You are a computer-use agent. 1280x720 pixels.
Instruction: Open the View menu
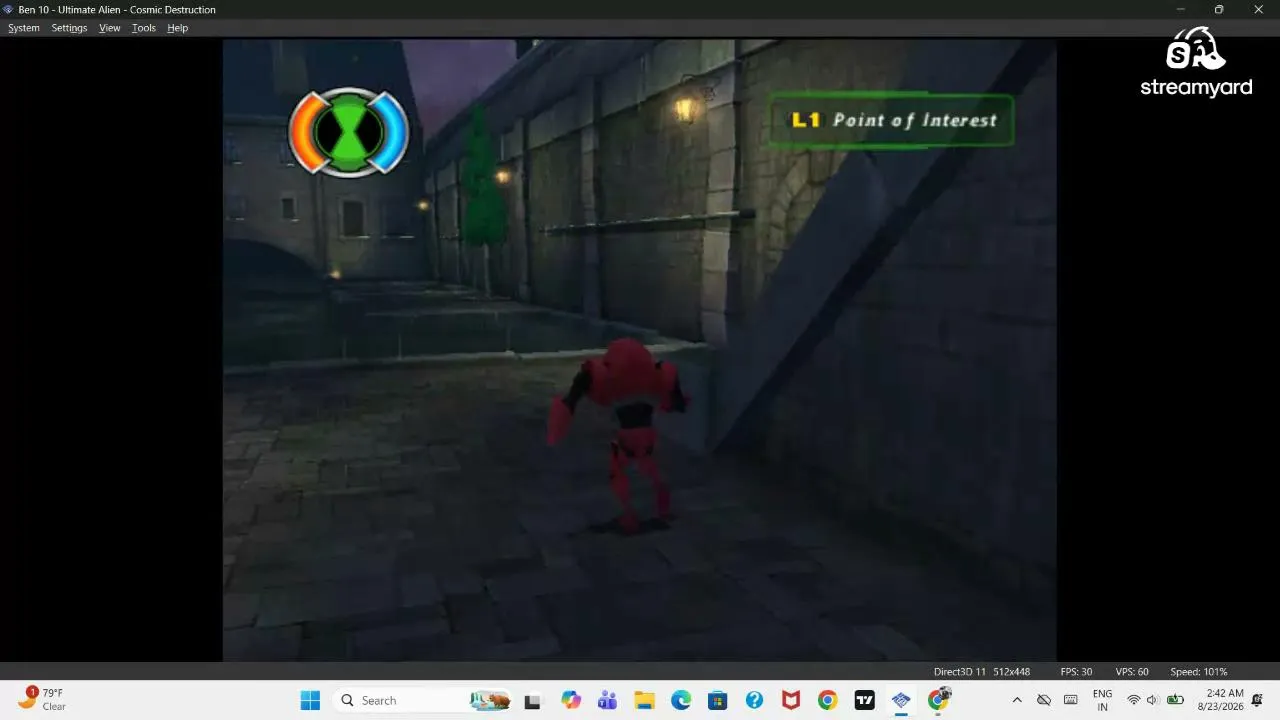pos(110,28)
